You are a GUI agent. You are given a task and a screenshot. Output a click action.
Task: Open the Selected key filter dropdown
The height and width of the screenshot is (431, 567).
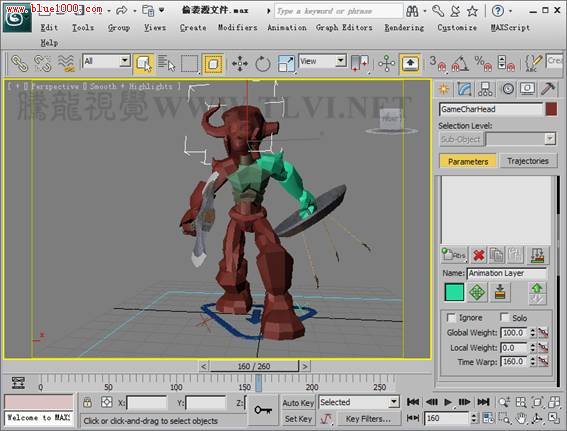pos(359,402)
